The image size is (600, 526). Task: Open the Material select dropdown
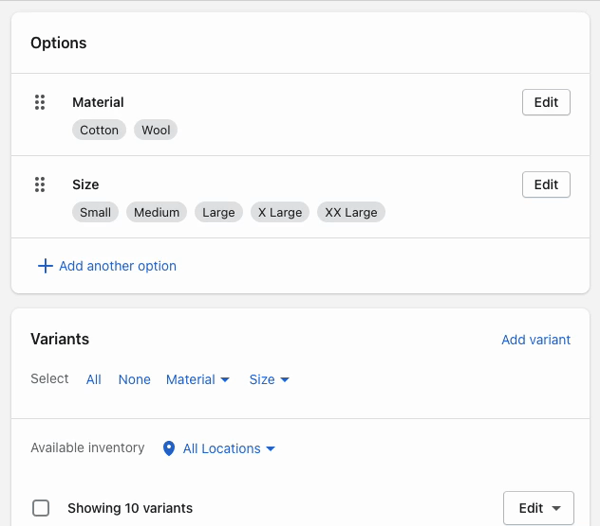(197, 379)
